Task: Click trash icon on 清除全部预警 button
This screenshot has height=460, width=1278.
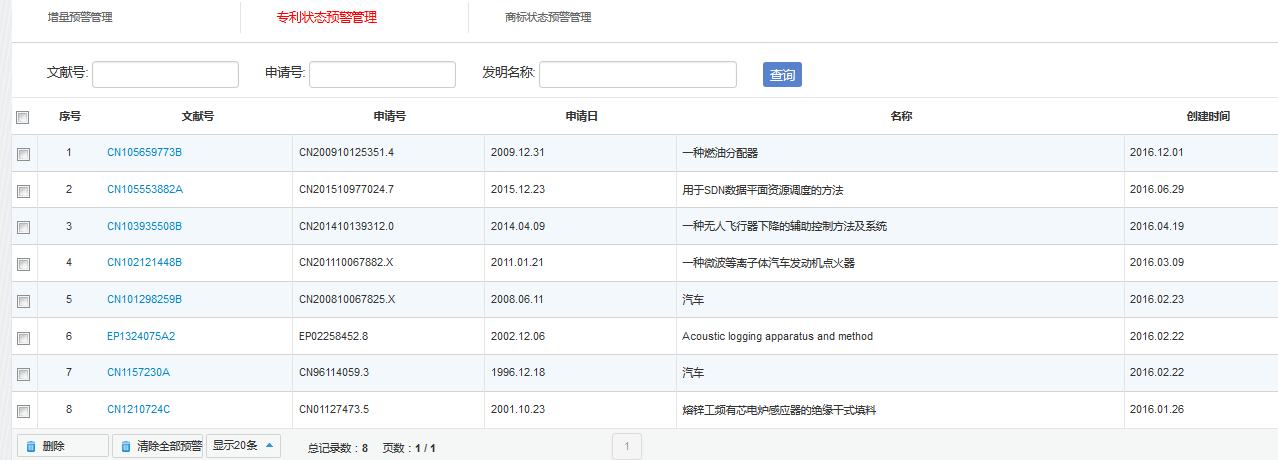Action: pos(126,446)
